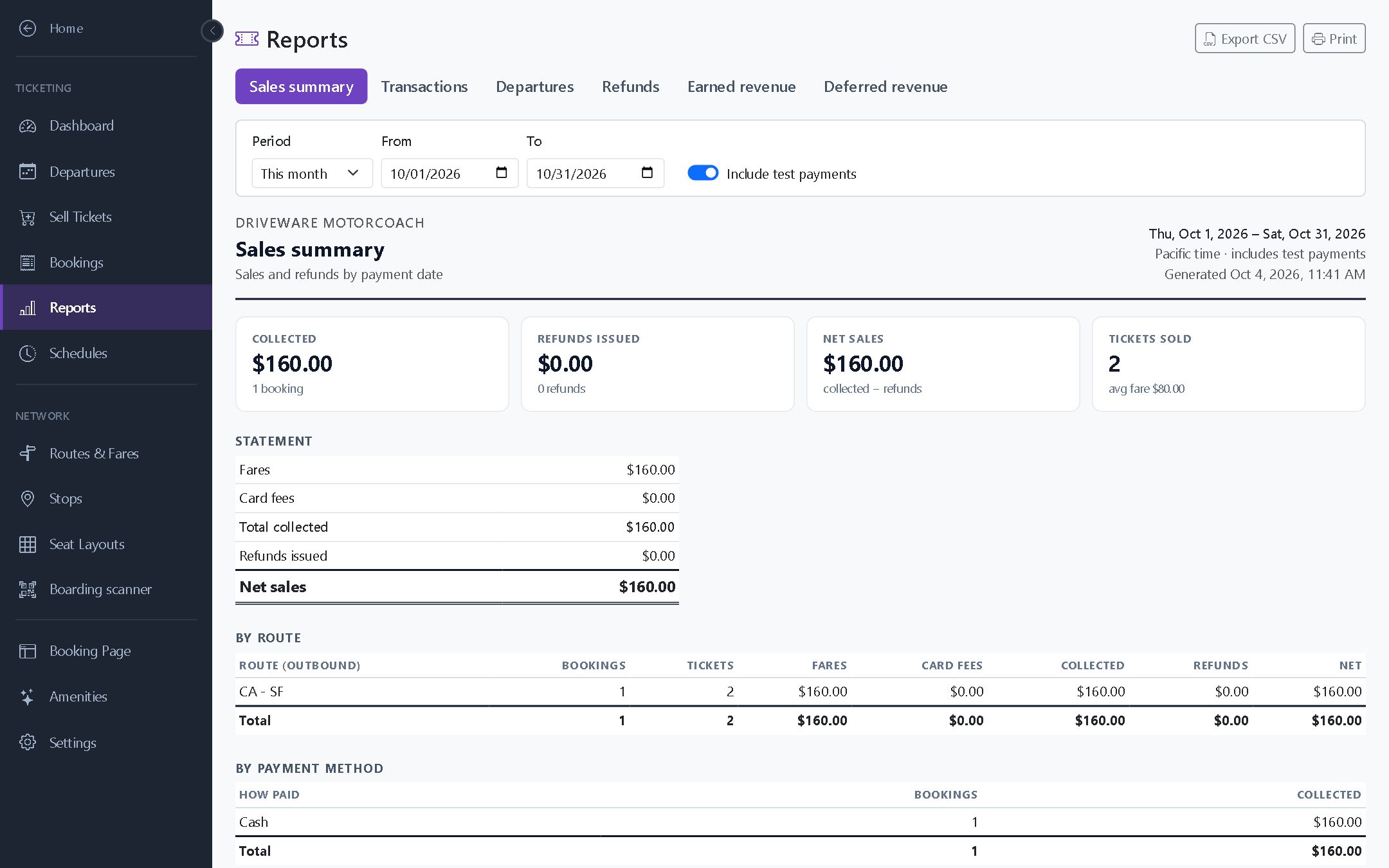Open Sell Tickets cart icon
This screenshot has width=1389, height=868.
coord(28,217)
